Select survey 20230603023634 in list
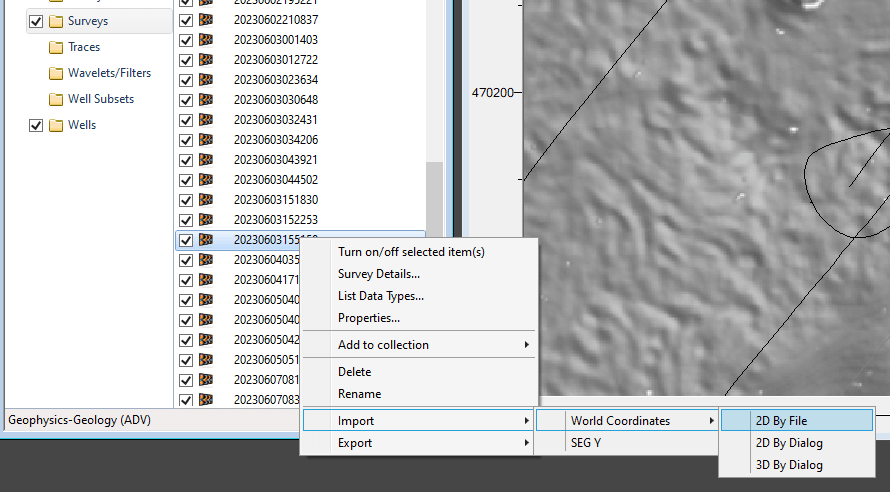 (x=275, y=80)
